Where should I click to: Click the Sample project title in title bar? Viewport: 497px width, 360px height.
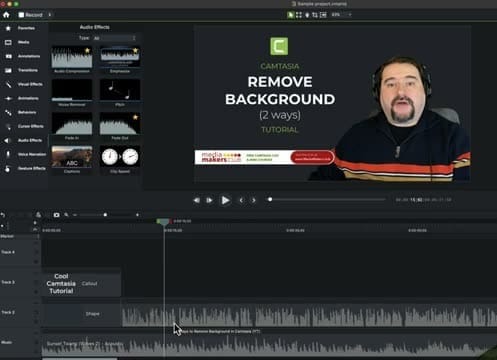click(x=322, y=4)
